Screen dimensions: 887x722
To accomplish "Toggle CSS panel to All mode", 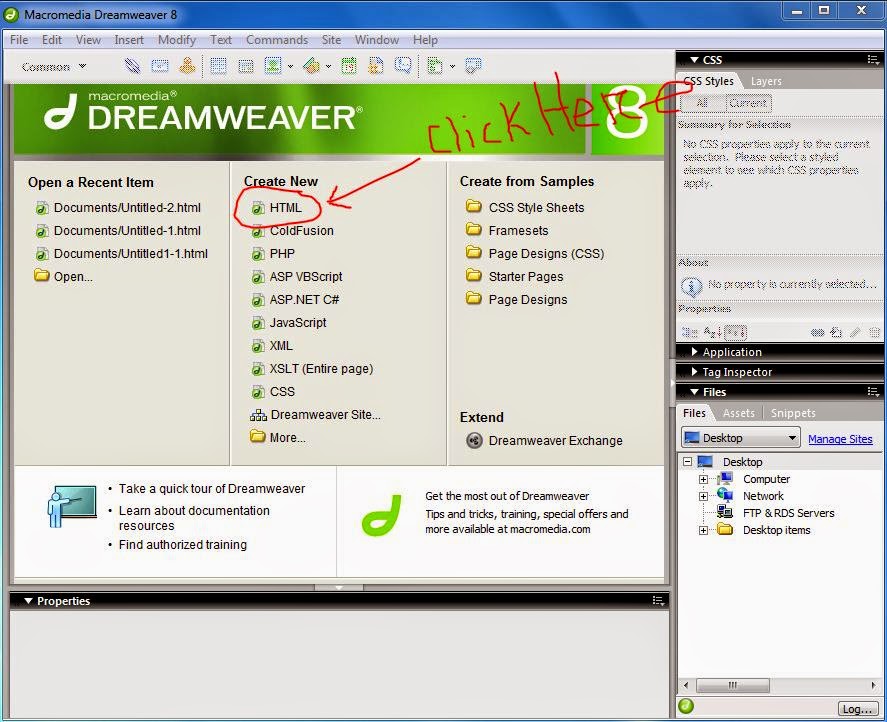I will [x=702, y=103].
